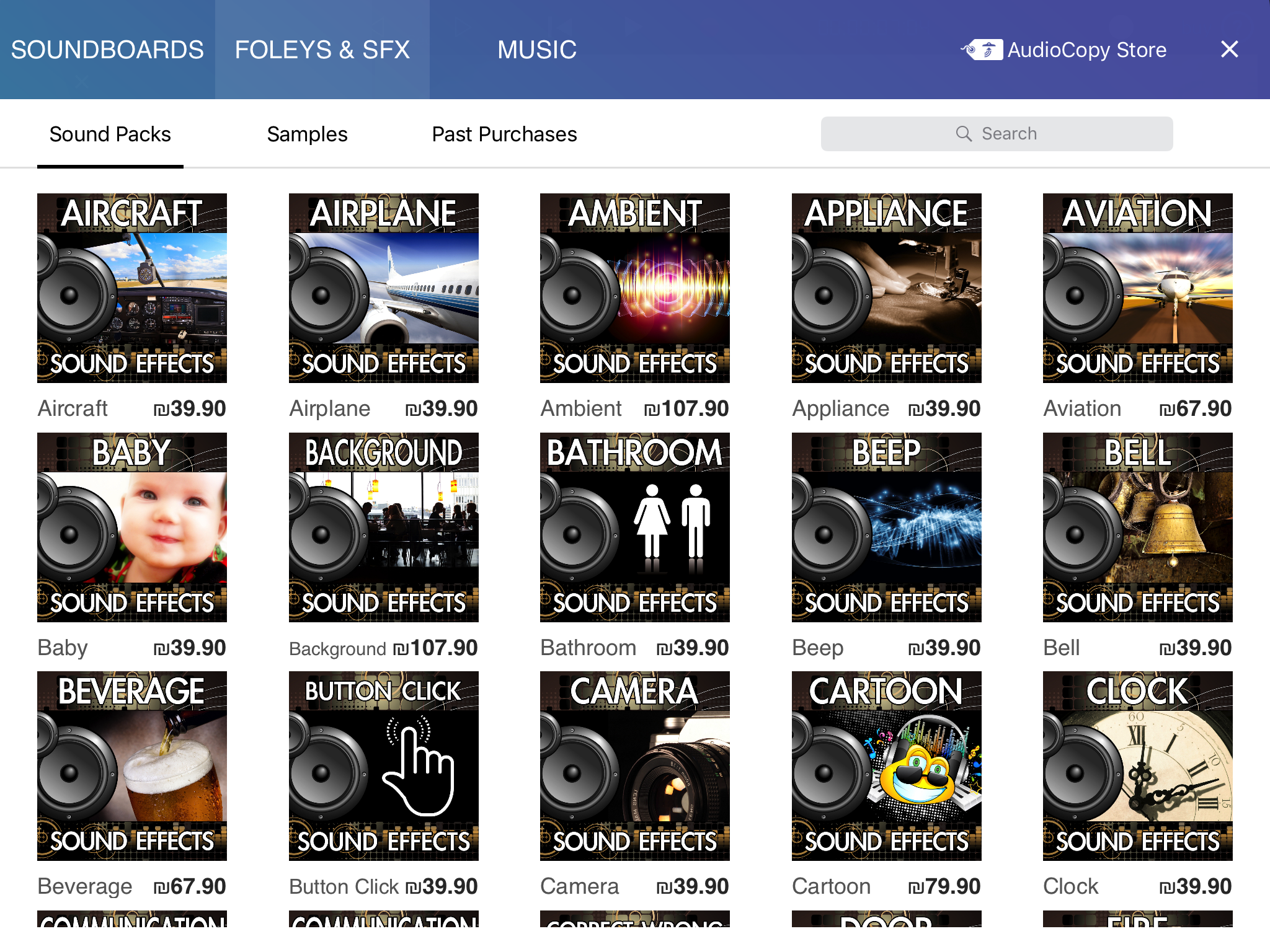Select the Button Click pack name label
The width and height of the screenshot is (1270, 952).
click(344, 886)
